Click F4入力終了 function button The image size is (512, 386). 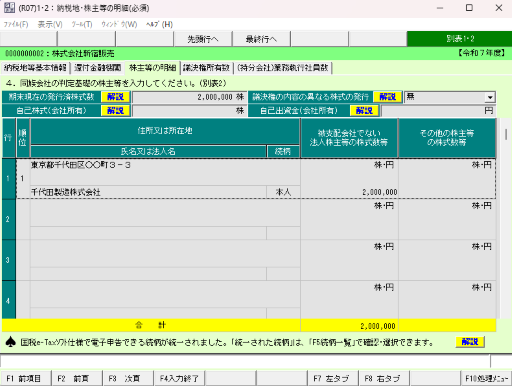click(x=179, y=378)
